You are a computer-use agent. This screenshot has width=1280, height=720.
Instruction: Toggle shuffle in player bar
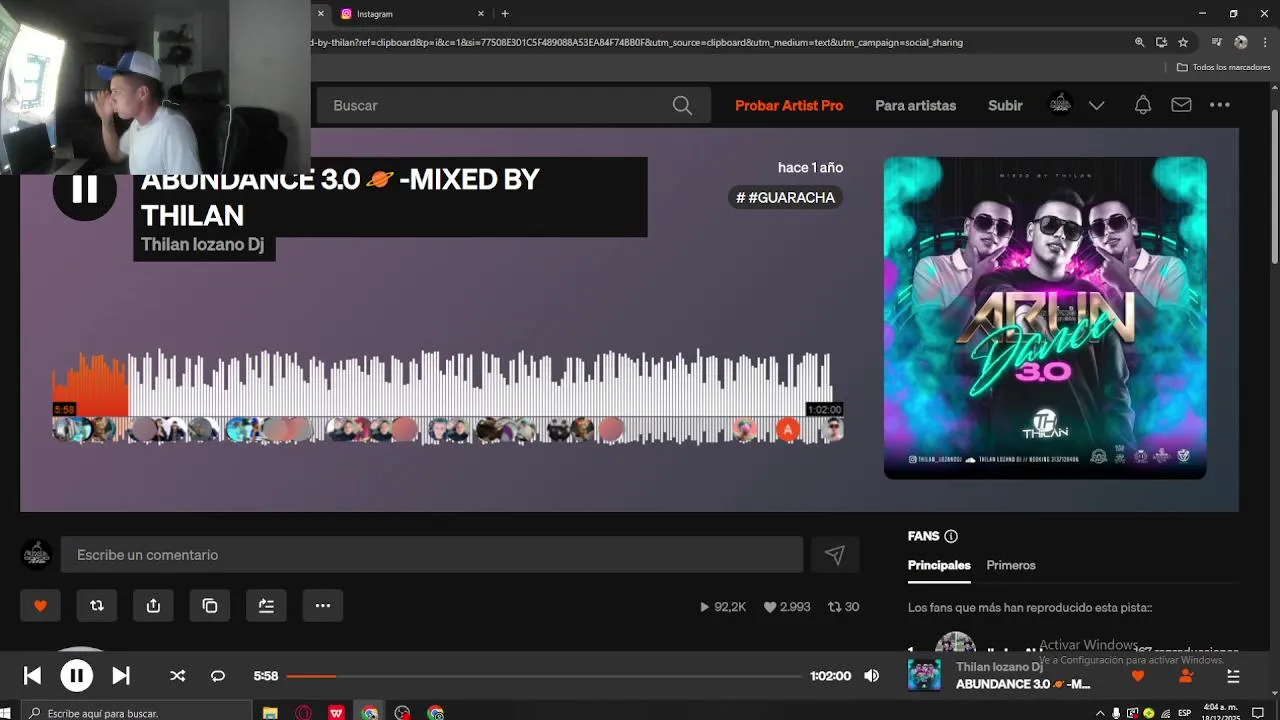177,676
